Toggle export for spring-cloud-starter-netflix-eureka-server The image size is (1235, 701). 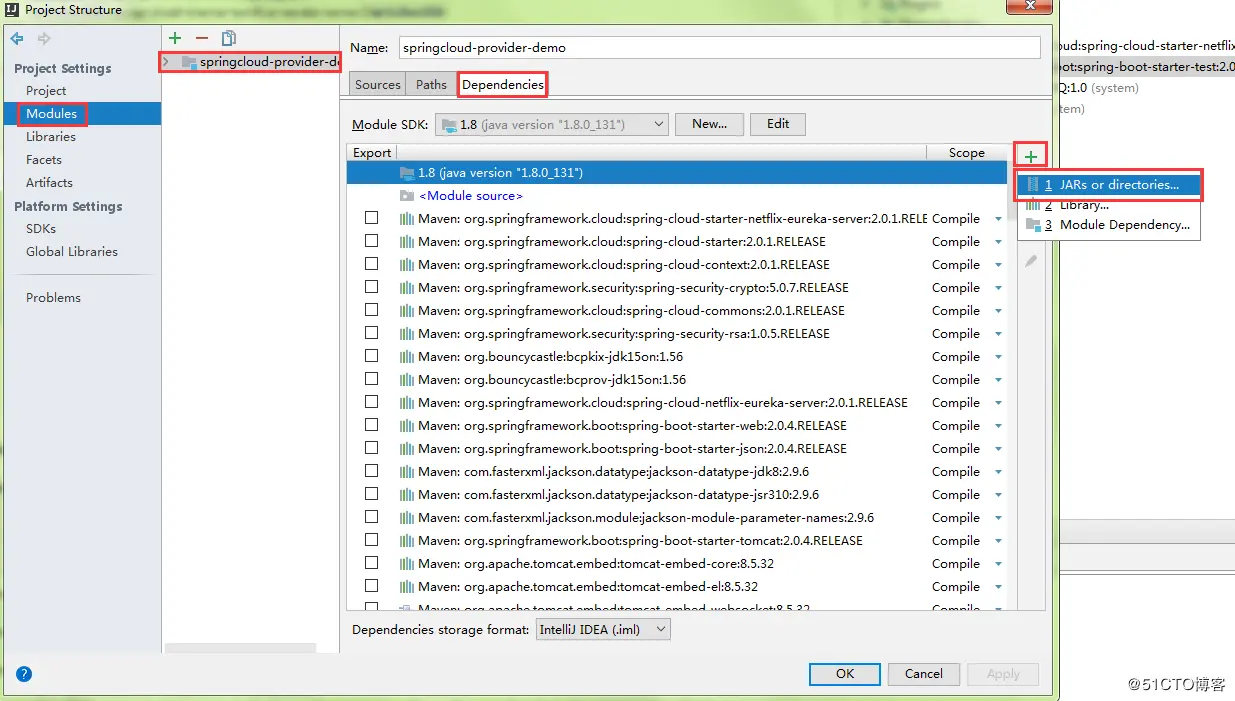pyautogui.click(x=372, y=218)
